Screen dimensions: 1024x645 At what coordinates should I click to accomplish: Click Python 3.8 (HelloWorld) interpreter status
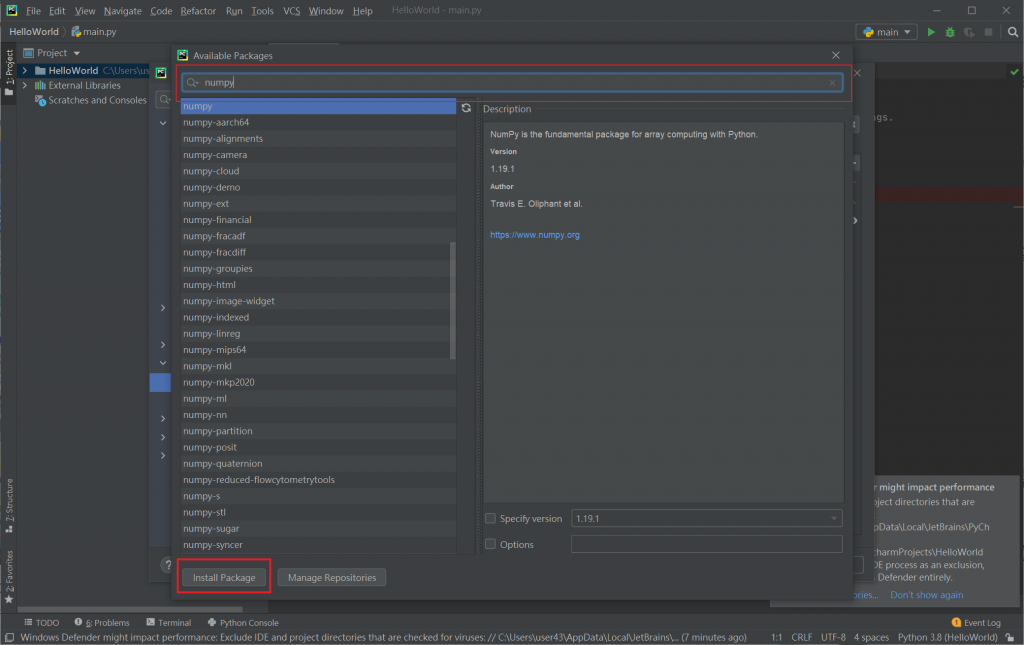pyautogui.click(x=948, y=637)
